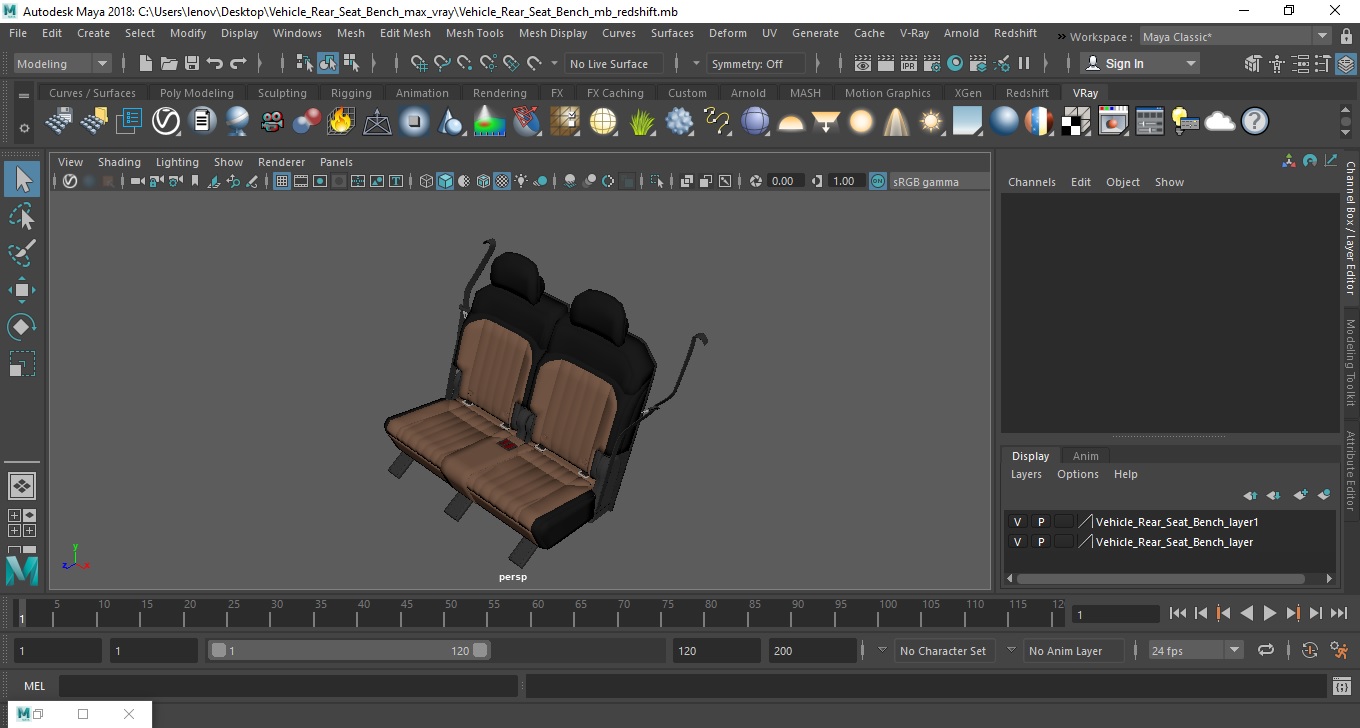The height and width of the screenshot is (728, 1360).
Task: Click the V-Ray green grass fur shelf icon
Action: pyautogui.click(x=641, y=122)
